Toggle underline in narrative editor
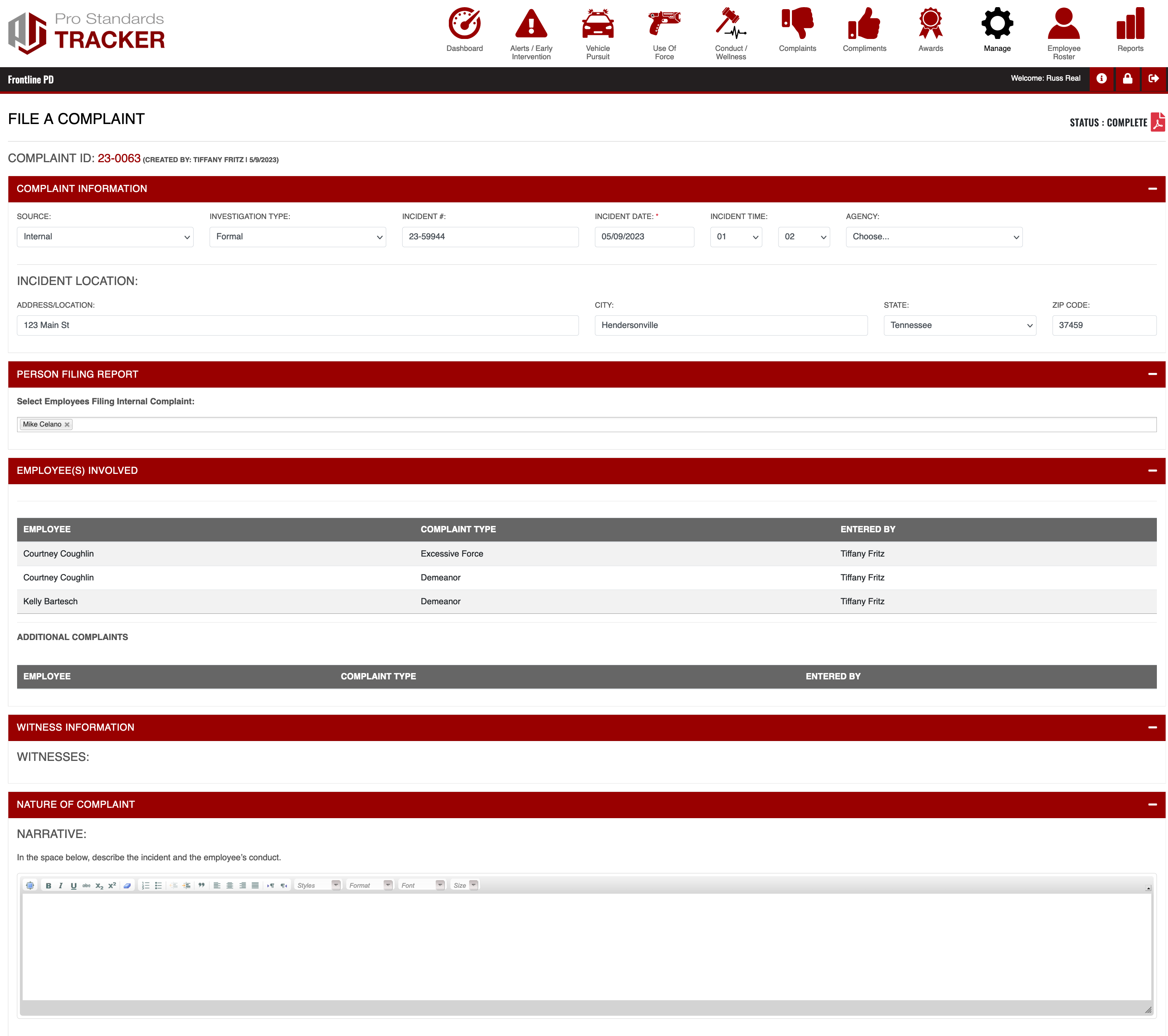This screenshot has width=1168, height=1036. pos(73,885)
